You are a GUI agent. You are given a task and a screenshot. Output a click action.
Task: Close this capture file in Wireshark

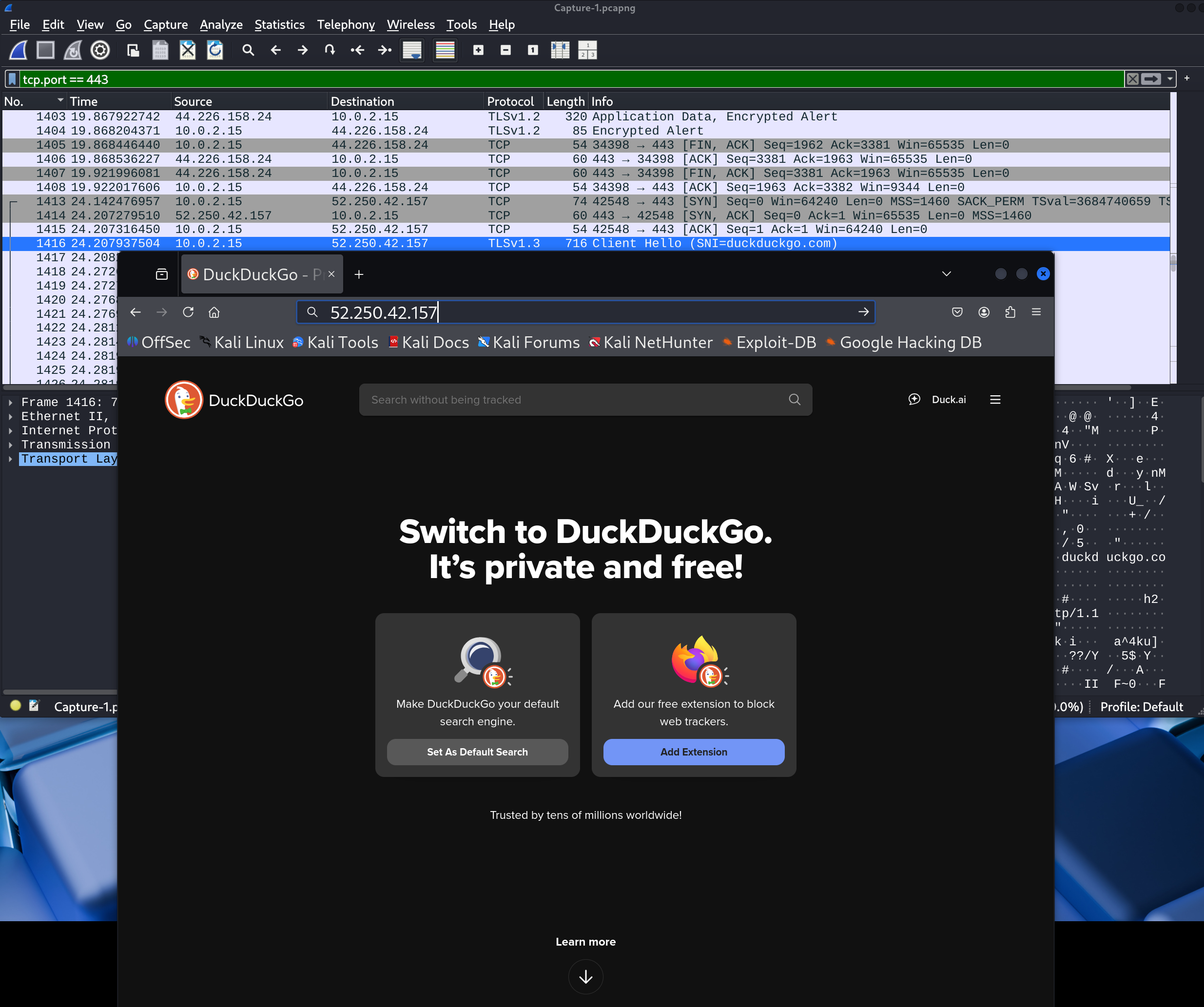188,50
